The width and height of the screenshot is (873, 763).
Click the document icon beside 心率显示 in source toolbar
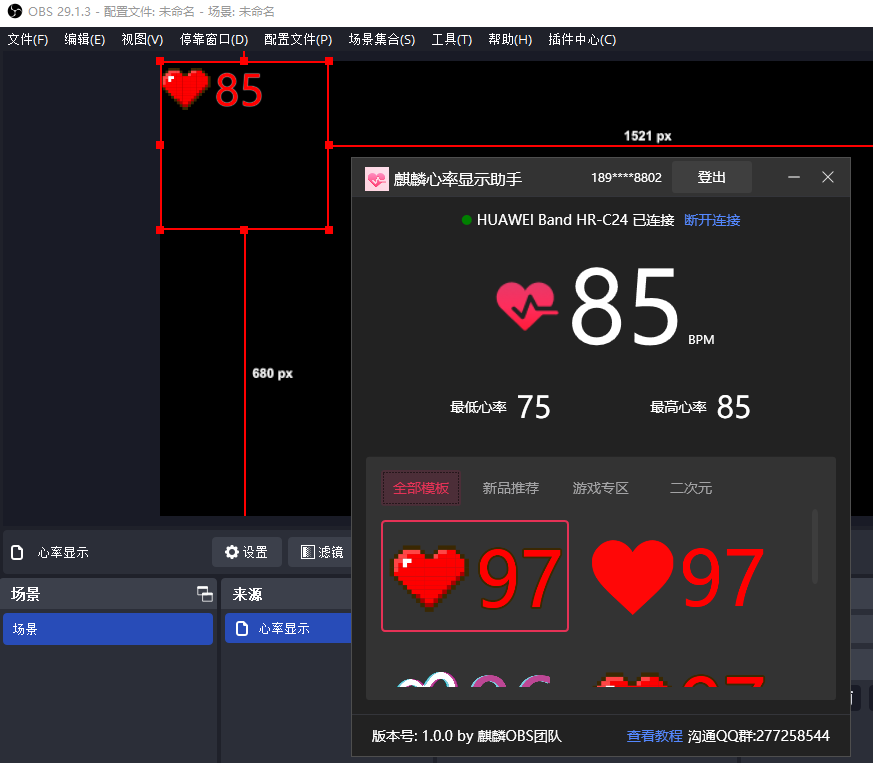click(x=17, y=552)
